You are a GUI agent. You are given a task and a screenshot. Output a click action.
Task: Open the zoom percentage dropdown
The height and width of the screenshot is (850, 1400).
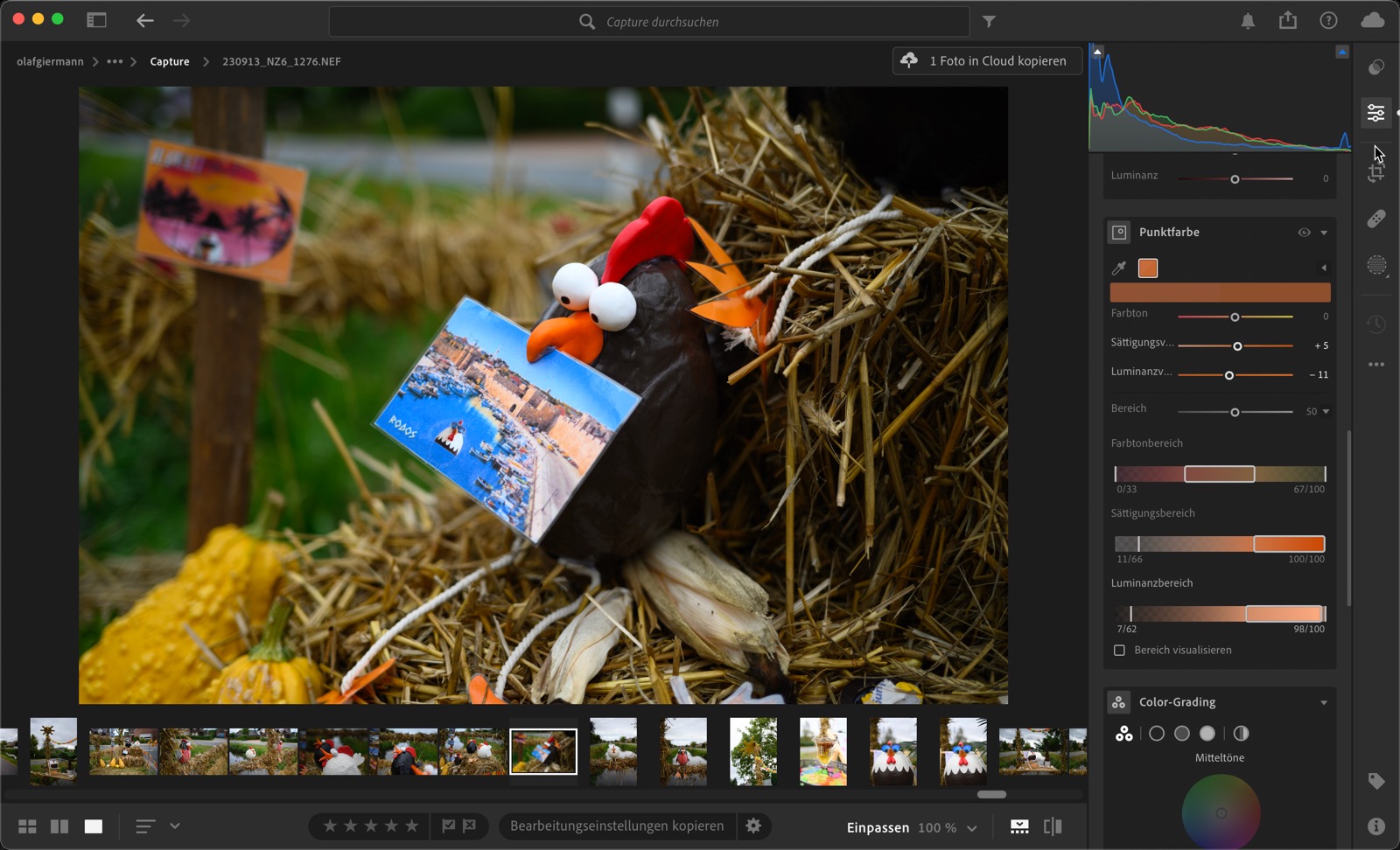(x=971, y=828)
